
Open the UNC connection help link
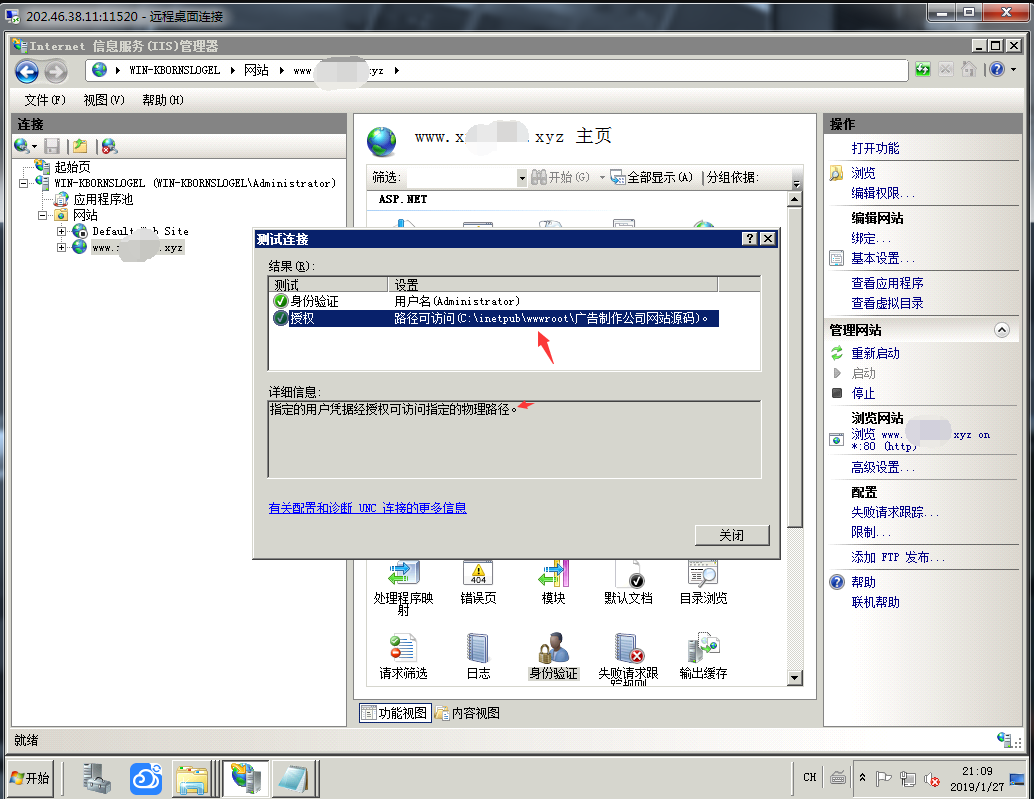pyautogui.click(x=367, y=508)
